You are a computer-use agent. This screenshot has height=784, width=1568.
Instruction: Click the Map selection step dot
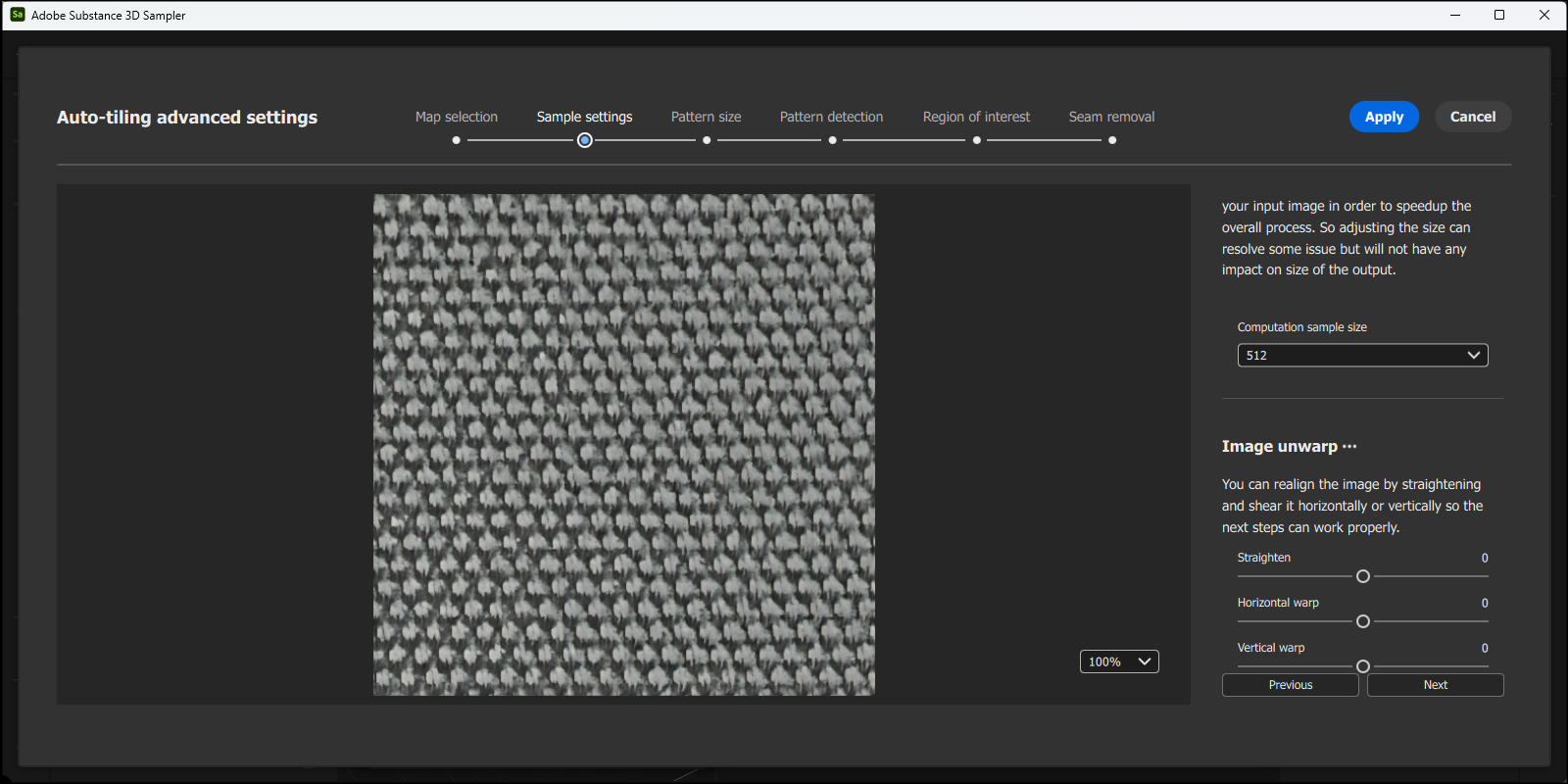click(x=456, y=140)
